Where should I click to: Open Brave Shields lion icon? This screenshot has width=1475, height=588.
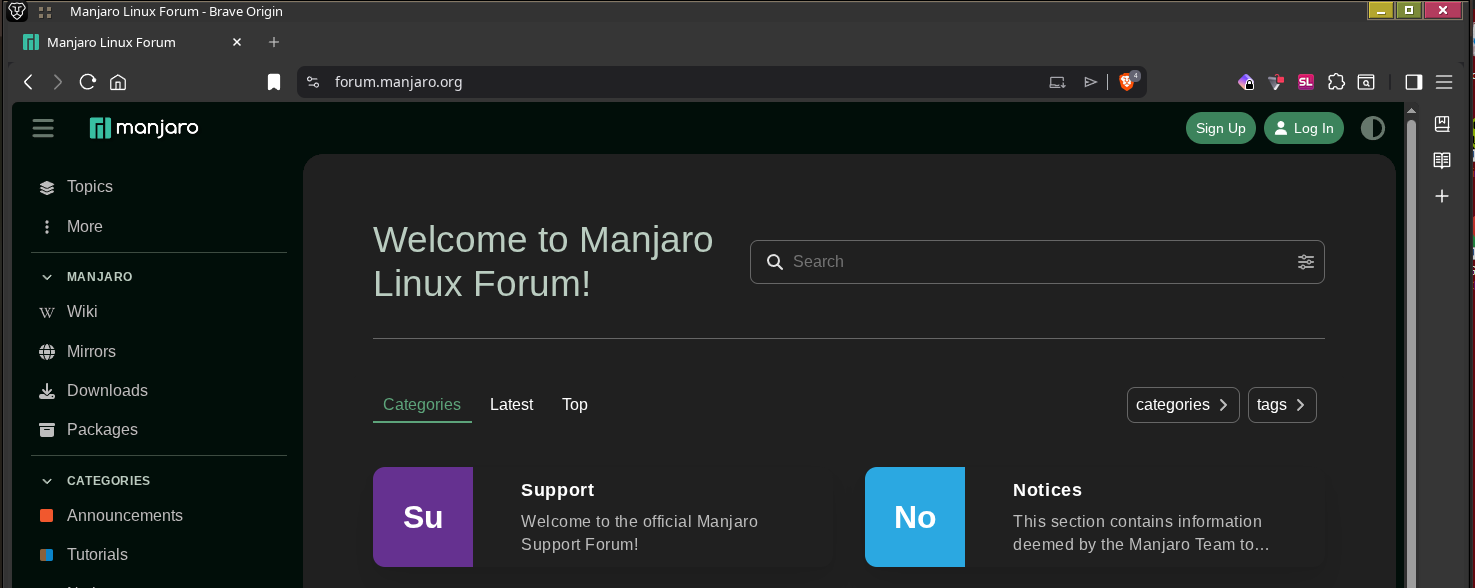pos(1127,82)
